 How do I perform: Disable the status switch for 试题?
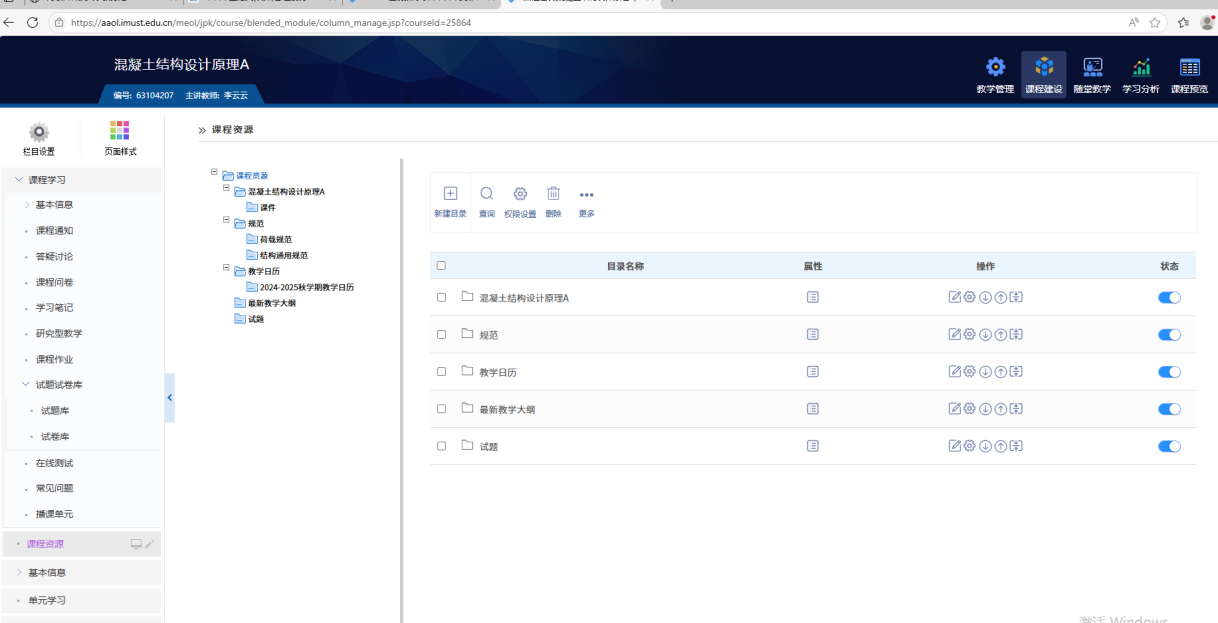pyautogui.click(x=1169, y=446)
